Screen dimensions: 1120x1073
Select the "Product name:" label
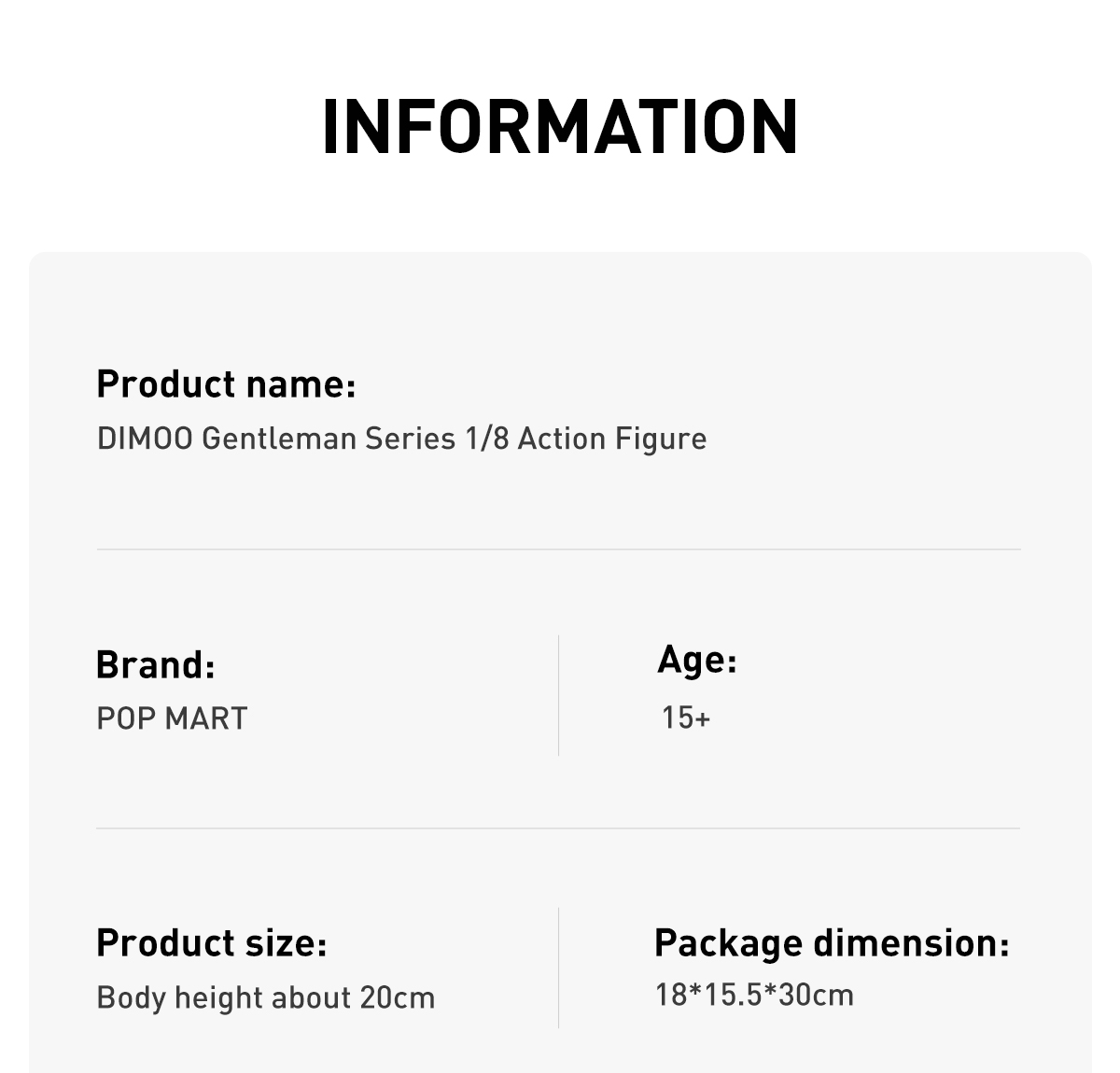click(x=226, y=384)
